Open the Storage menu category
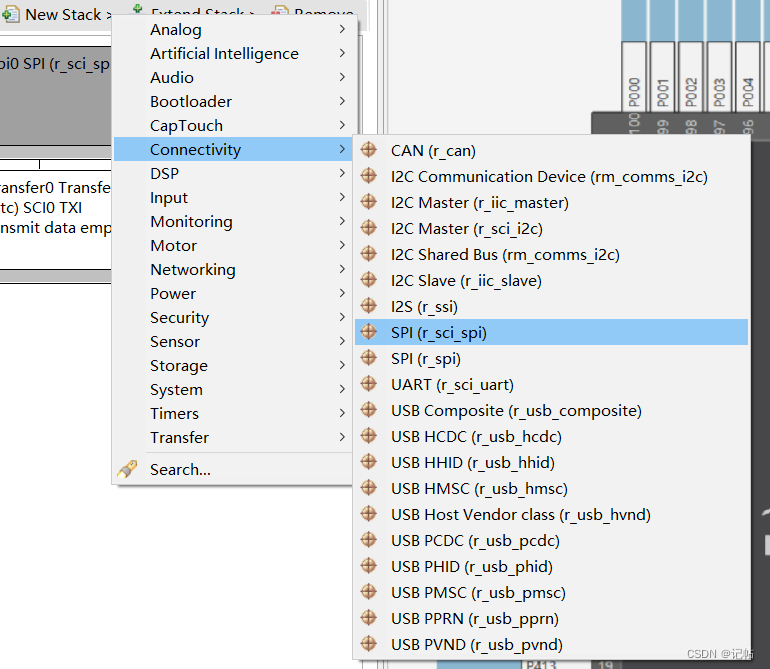The height and width of the screenshot is (669, 770). pos(233,365)
